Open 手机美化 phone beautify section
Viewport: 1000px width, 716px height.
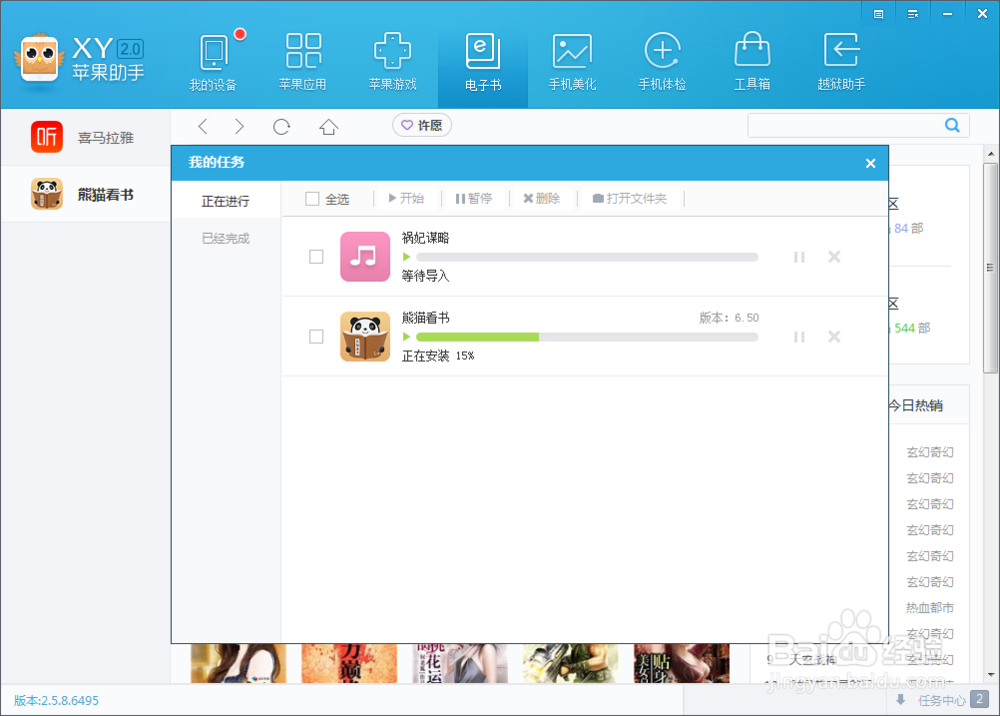pos(572,61)
